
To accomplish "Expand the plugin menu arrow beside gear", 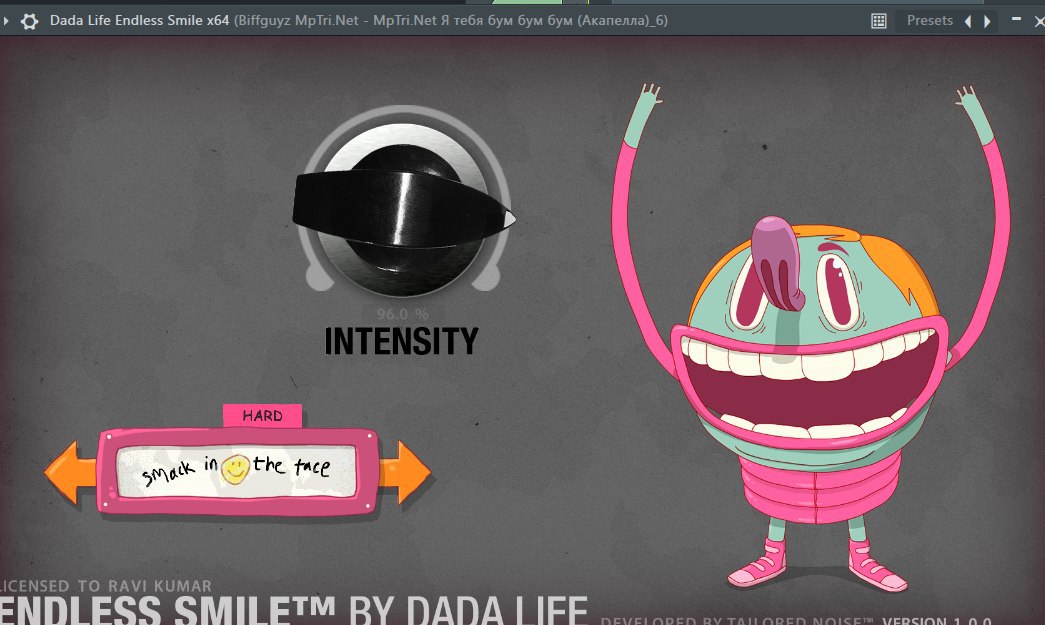I will click(x=5, y=21).
